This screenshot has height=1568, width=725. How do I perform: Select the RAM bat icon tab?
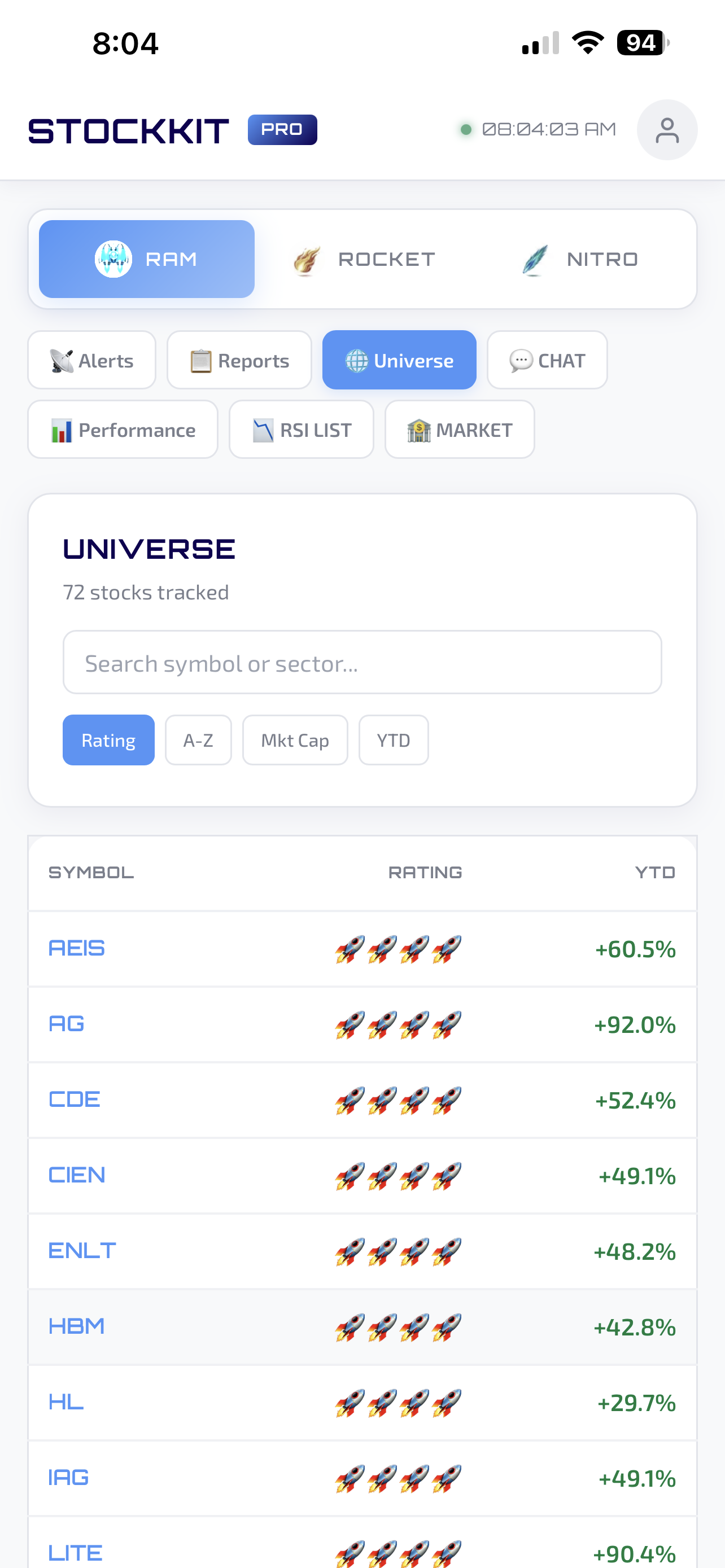113,258
